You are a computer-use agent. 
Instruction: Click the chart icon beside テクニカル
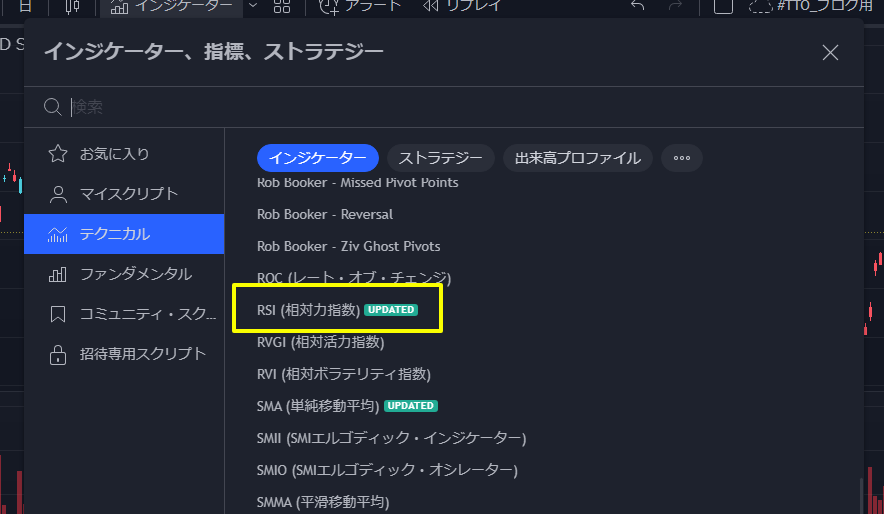pyautogui.click(x=58, y=234)
